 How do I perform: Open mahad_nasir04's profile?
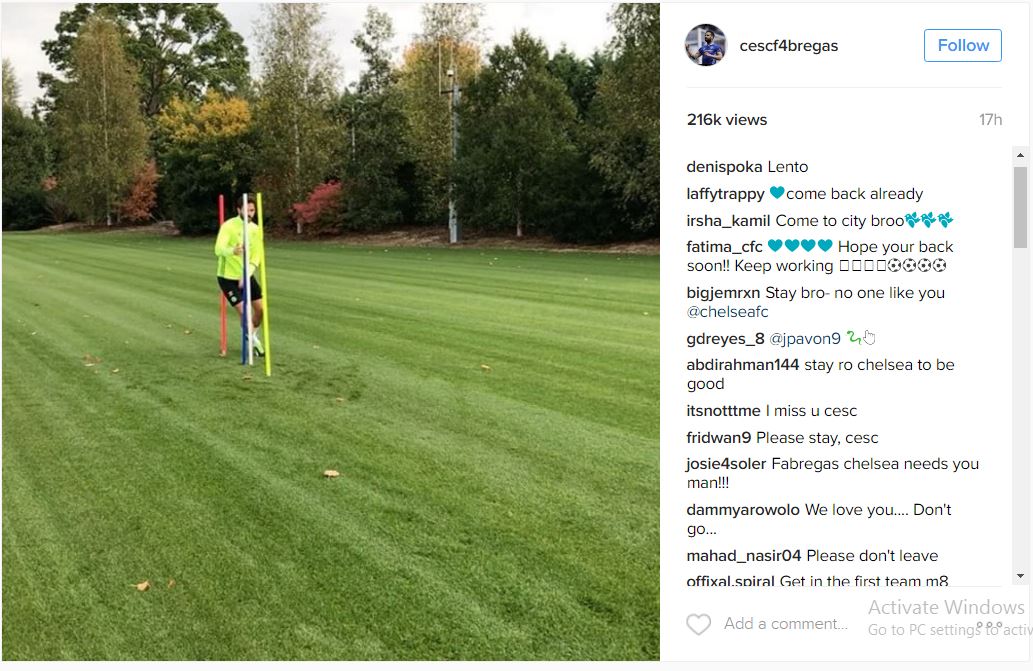coord(744,556)
